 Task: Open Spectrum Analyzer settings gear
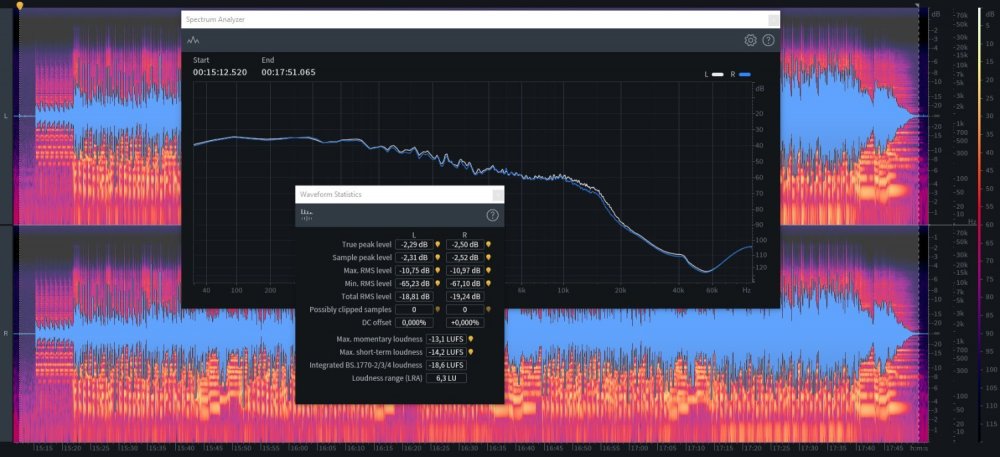click(x=750, y=40)
